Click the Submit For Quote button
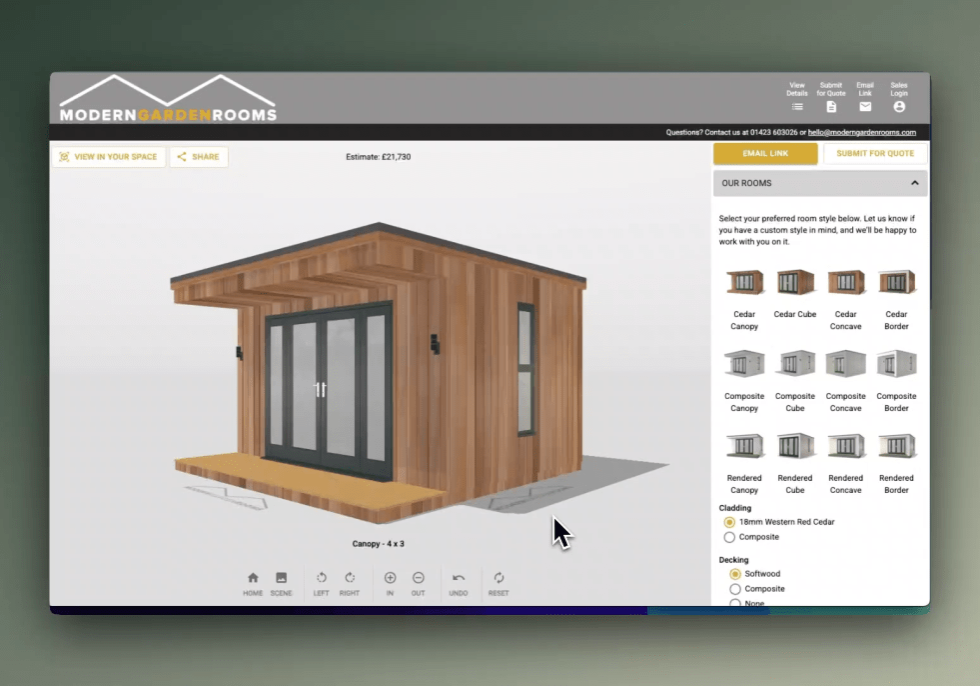The image size is (980, 686). (874, 153)
